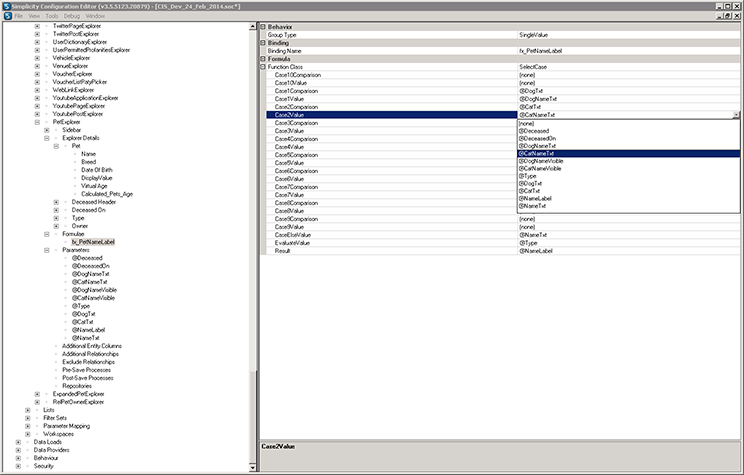
Task: Click the tree panel scroll down arrow
Action: (x=252, y=469)
